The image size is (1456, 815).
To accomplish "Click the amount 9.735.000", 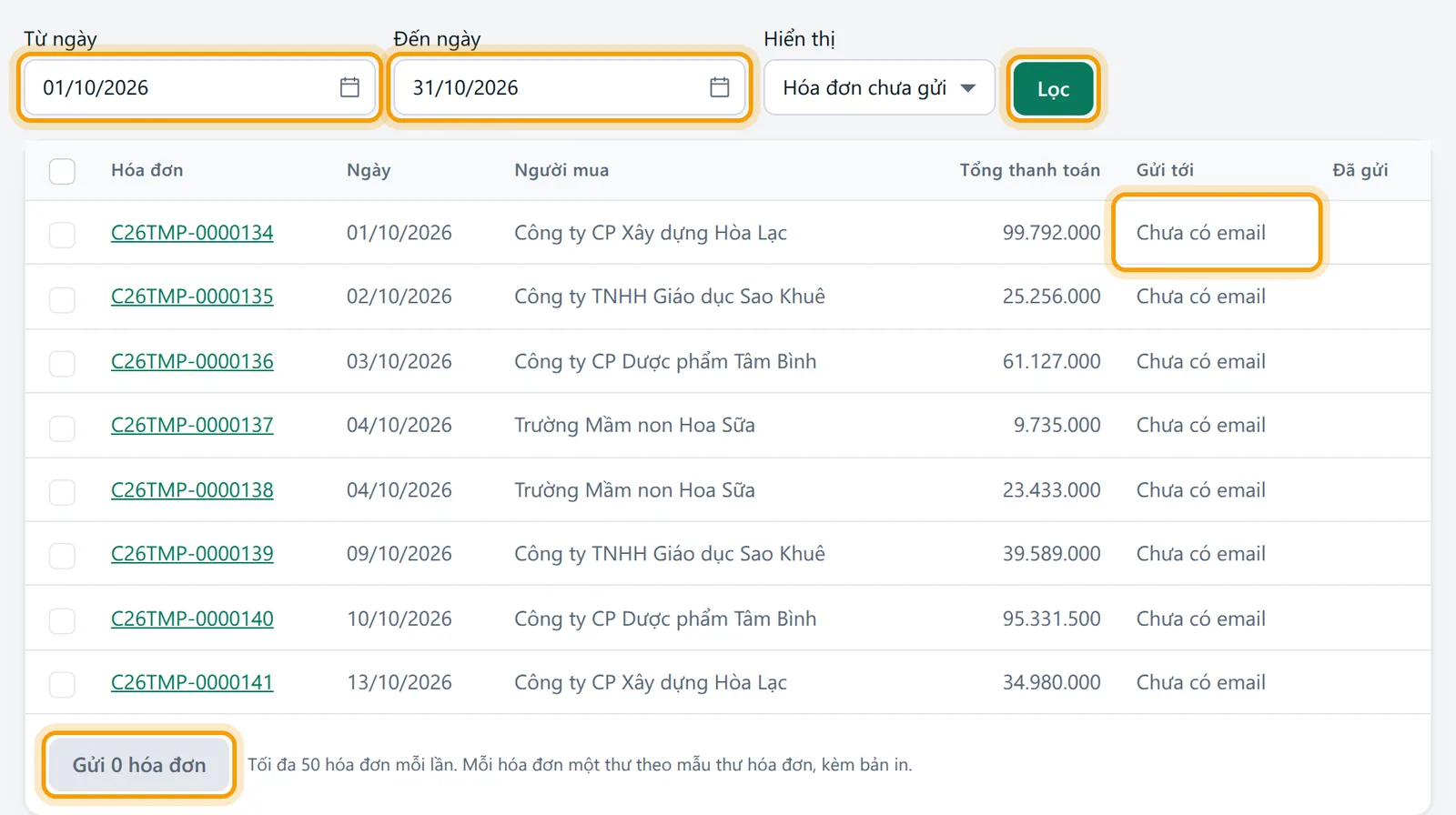I will [x=1057, y=425].
